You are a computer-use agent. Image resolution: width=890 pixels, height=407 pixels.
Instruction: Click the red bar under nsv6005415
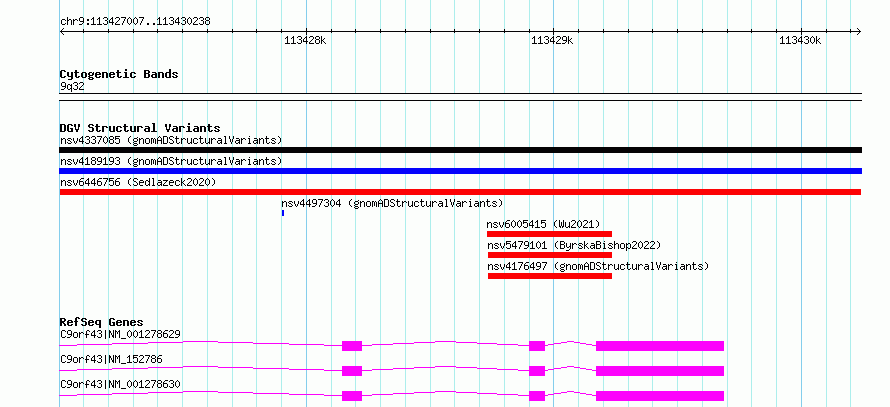tap(549, 234)
